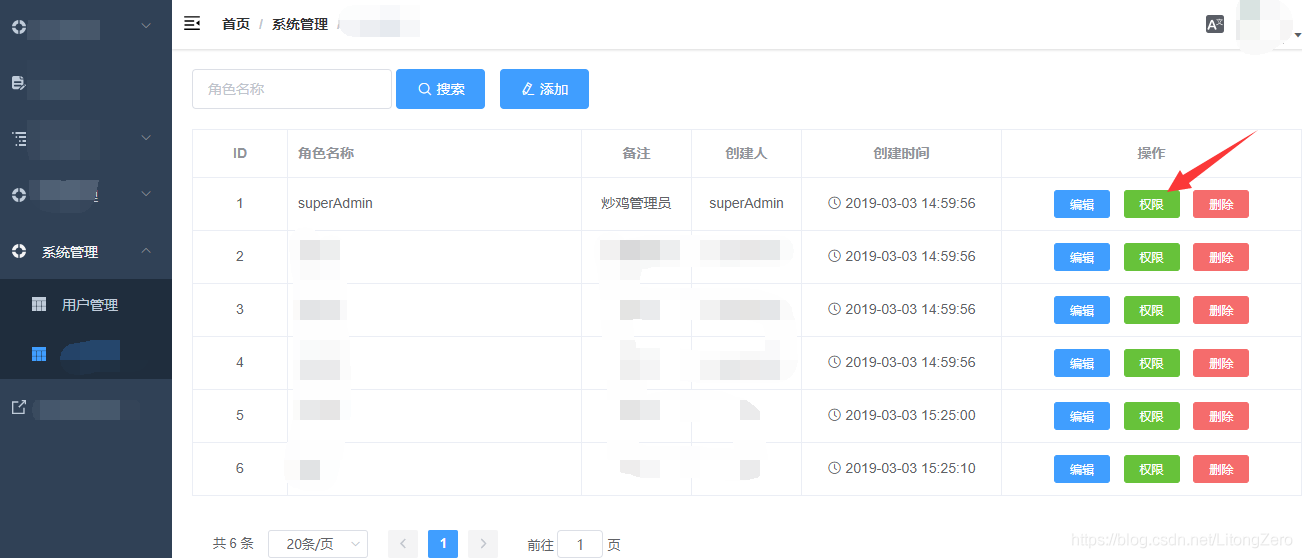Click the page jump number input

click(579, 545)
